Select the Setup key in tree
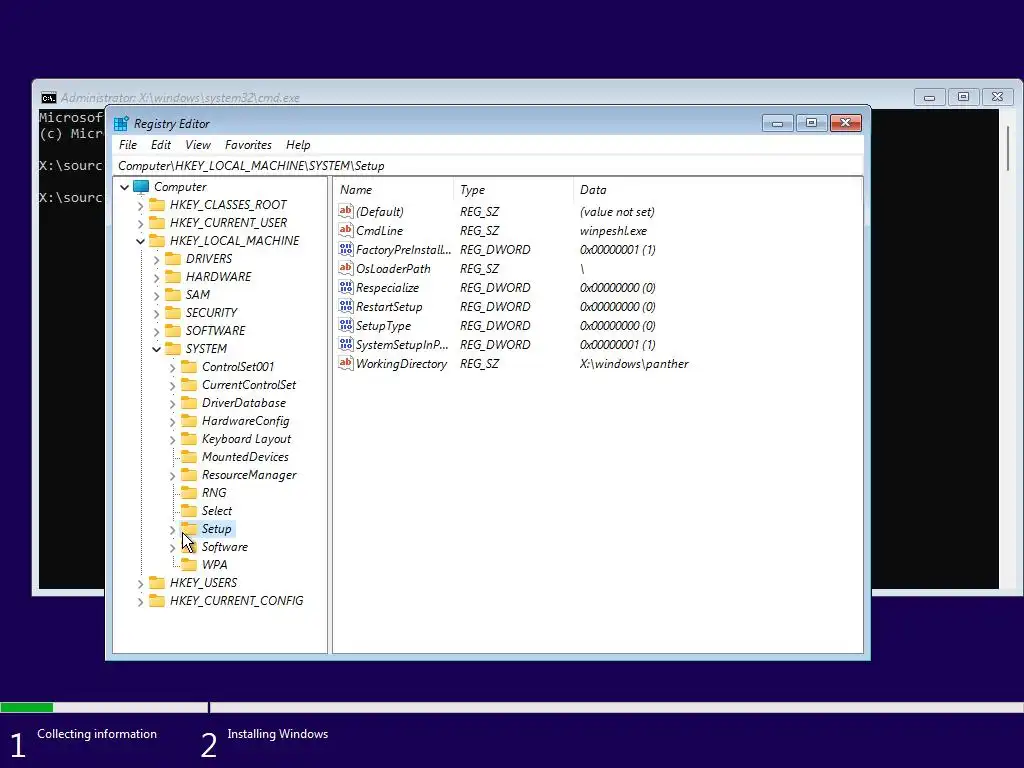 (x=216, y=529)
